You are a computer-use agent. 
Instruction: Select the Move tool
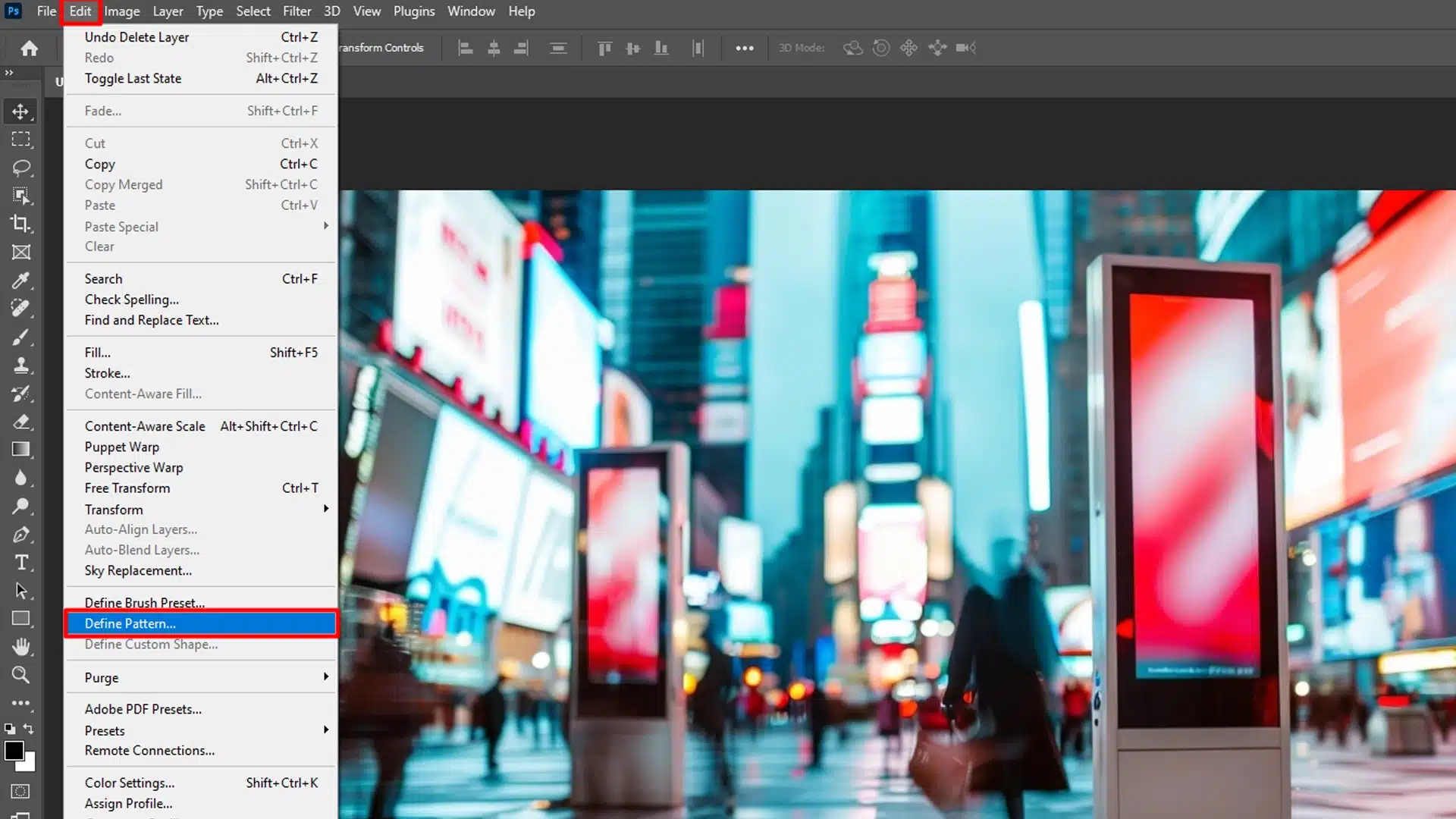[x=20, y=111]
